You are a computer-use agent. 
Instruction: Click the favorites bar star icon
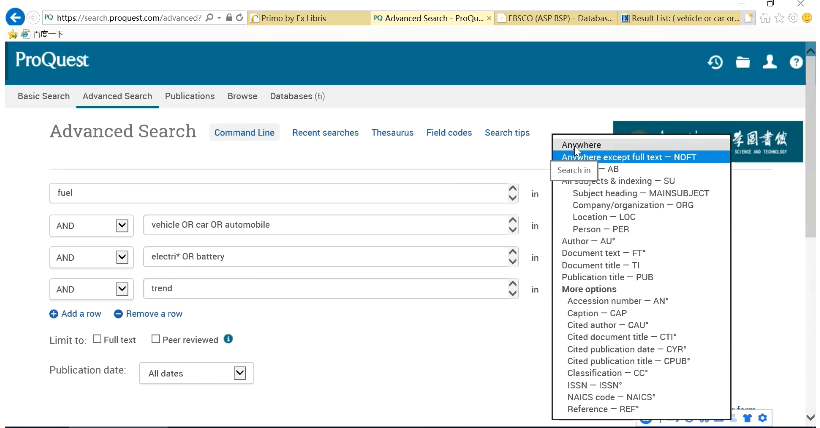(13, 34)
